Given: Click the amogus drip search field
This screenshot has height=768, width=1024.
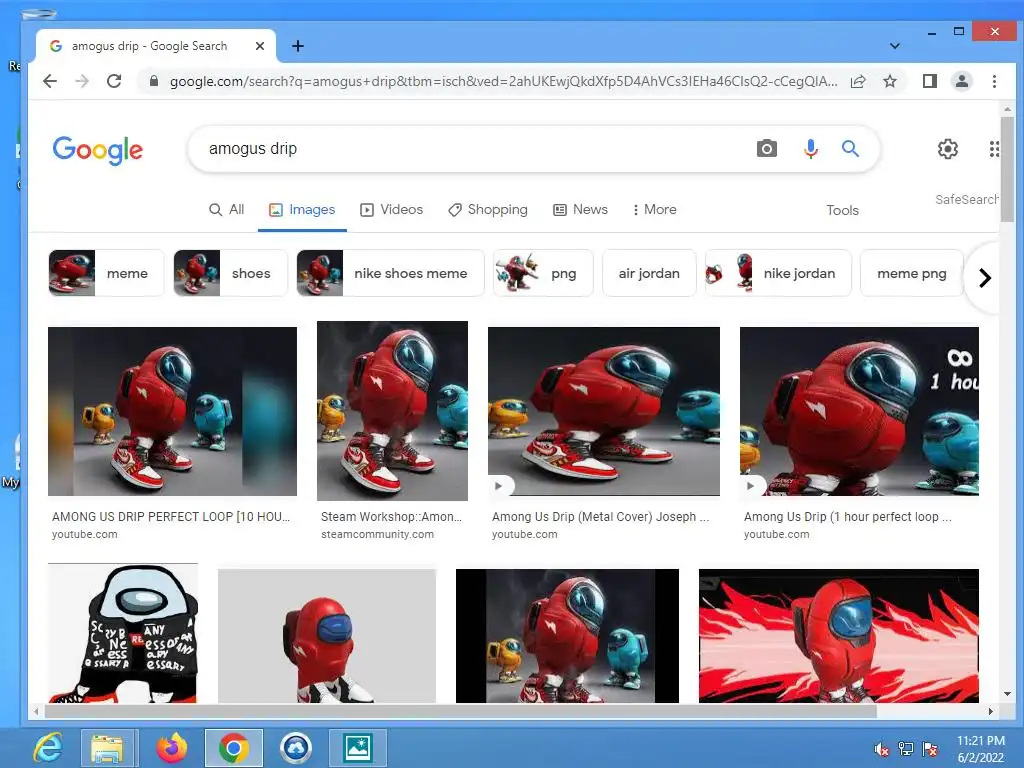Looking at the screenshot, I should (x=477, y=149).
